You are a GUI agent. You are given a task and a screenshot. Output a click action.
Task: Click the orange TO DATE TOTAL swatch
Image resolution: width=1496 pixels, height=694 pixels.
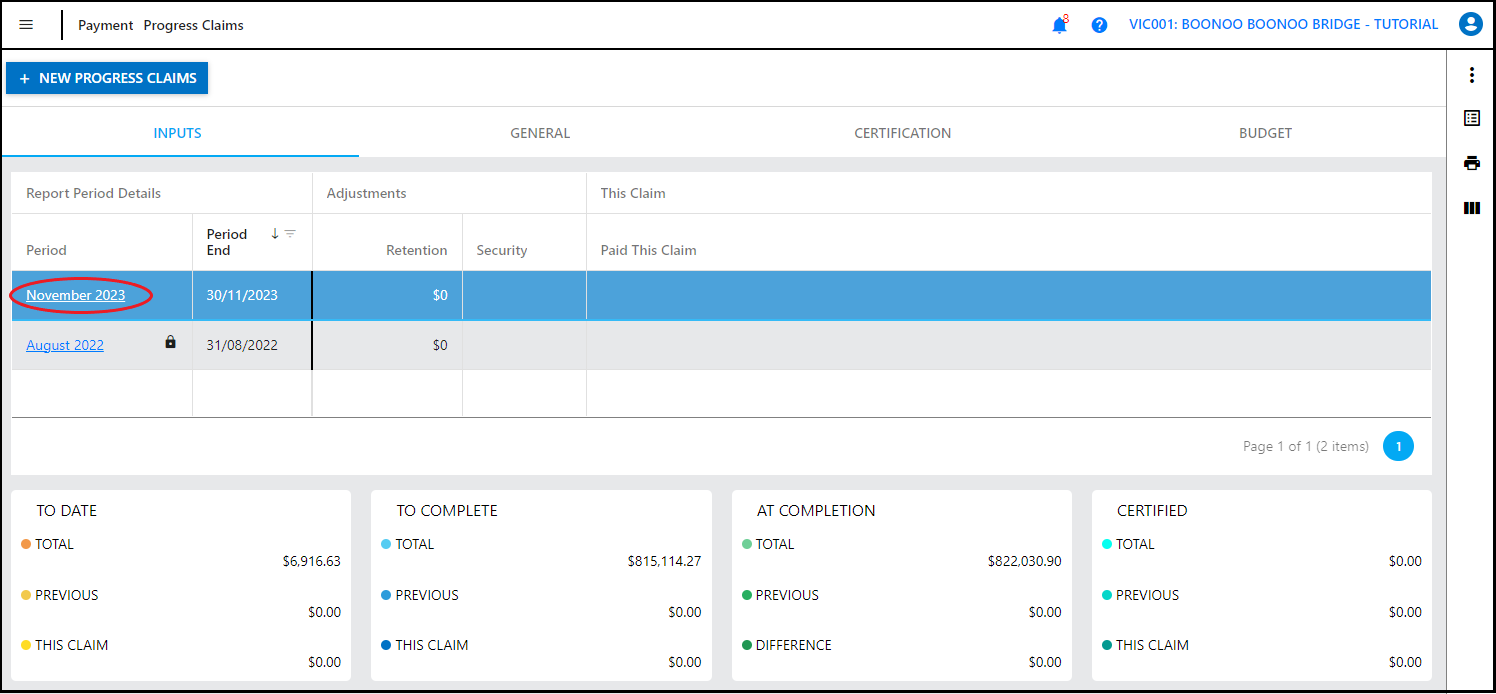coord(26,544)
